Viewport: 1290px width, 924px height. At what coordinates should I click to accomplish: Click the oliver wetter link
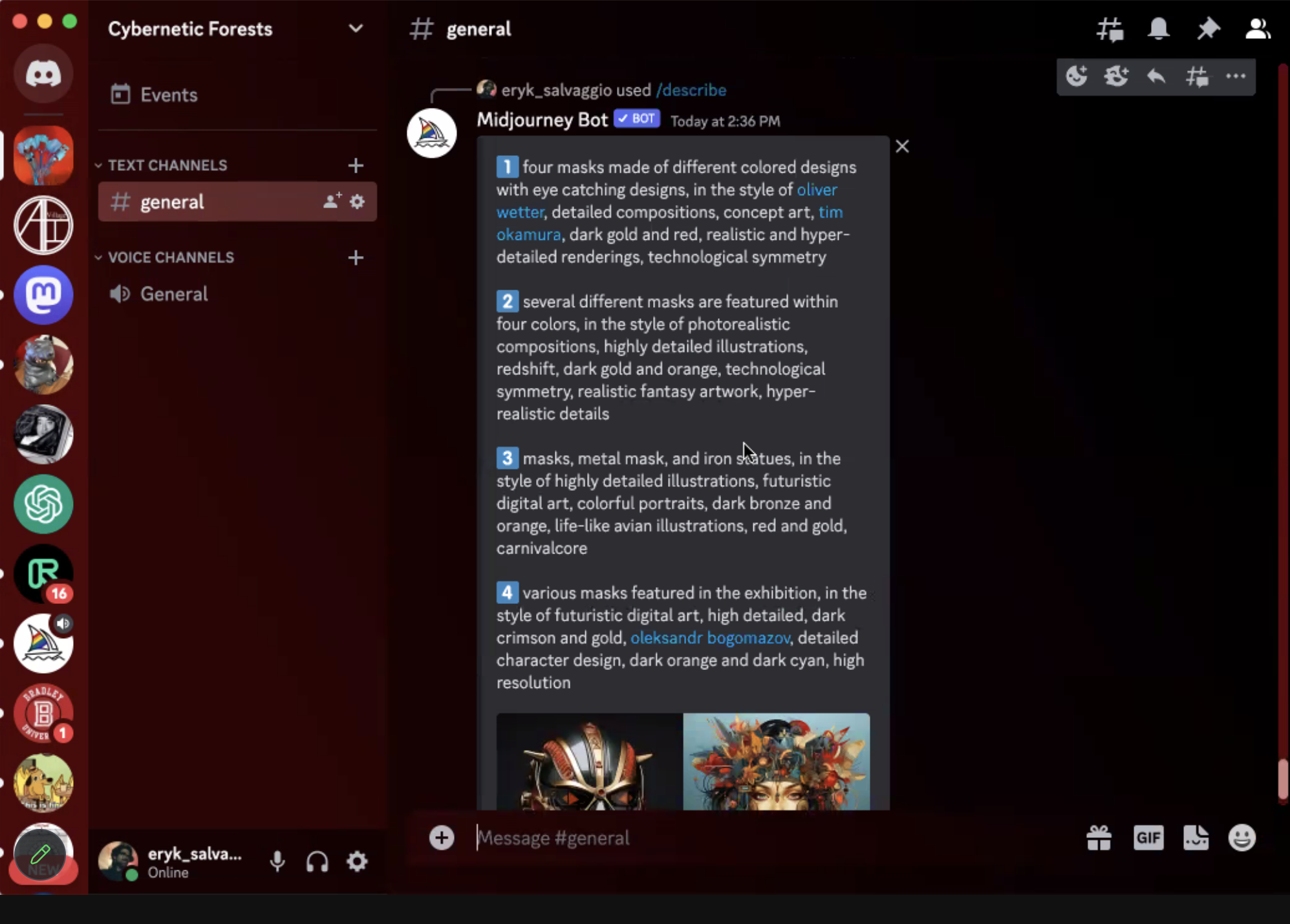coord(816,190)
